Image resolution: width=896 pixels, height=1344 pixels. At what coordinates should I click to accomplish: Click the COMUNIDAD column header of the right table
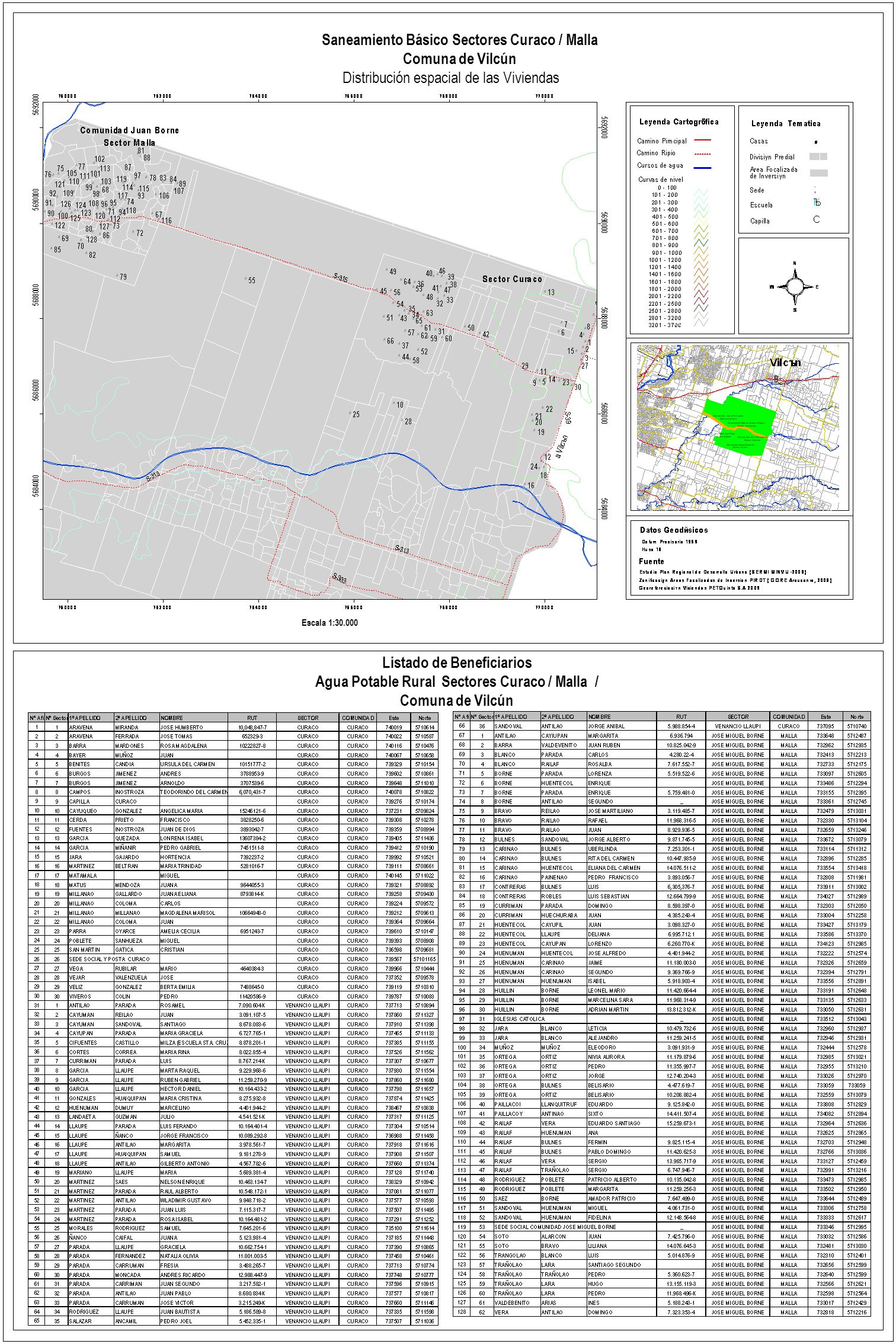789,716
